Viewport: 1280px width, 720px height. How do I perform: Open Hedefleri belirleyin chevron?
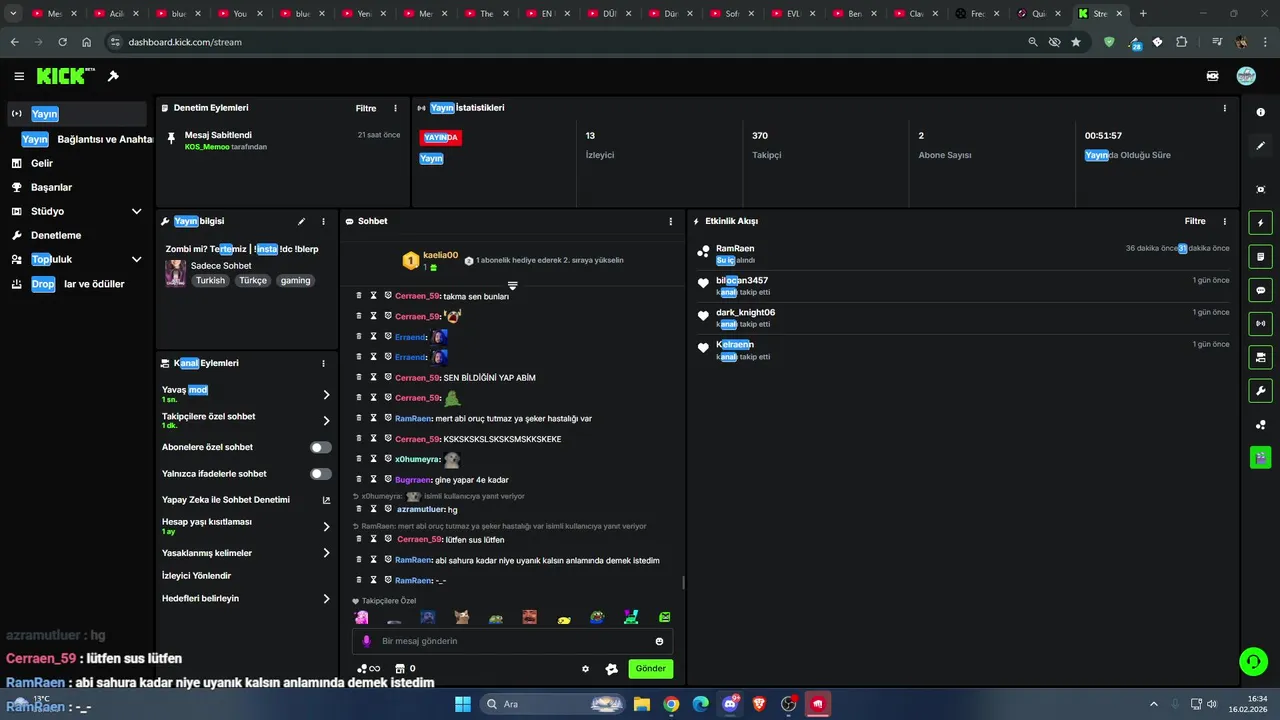click(326, 599)
